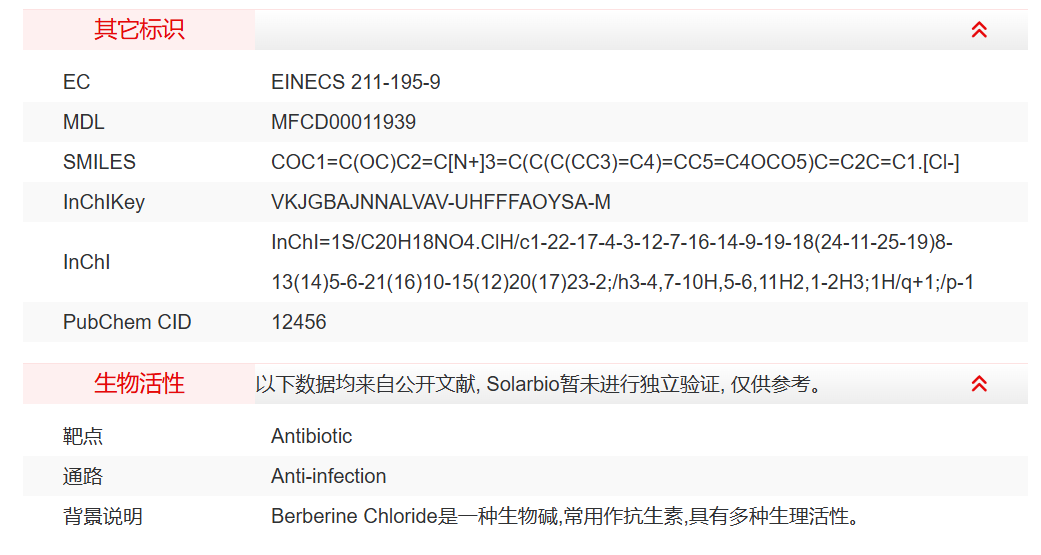Click the EC row label

coord(76,82)
